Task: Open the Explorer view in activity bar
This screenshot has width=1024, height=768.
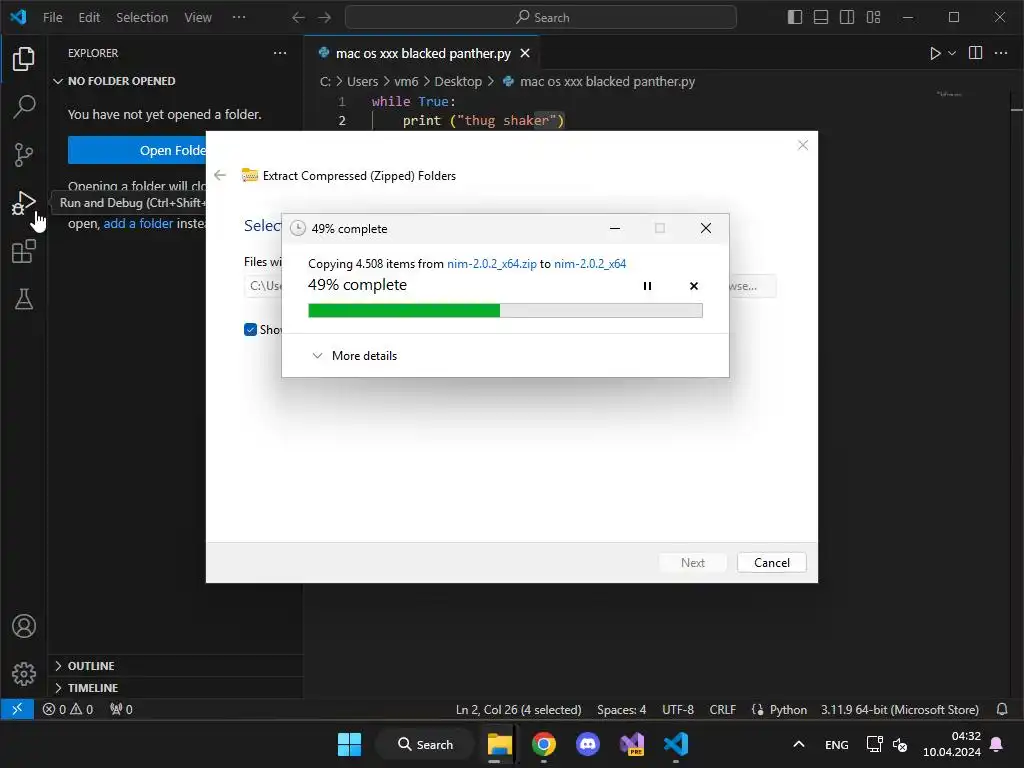Action: [x=24, y=59]
